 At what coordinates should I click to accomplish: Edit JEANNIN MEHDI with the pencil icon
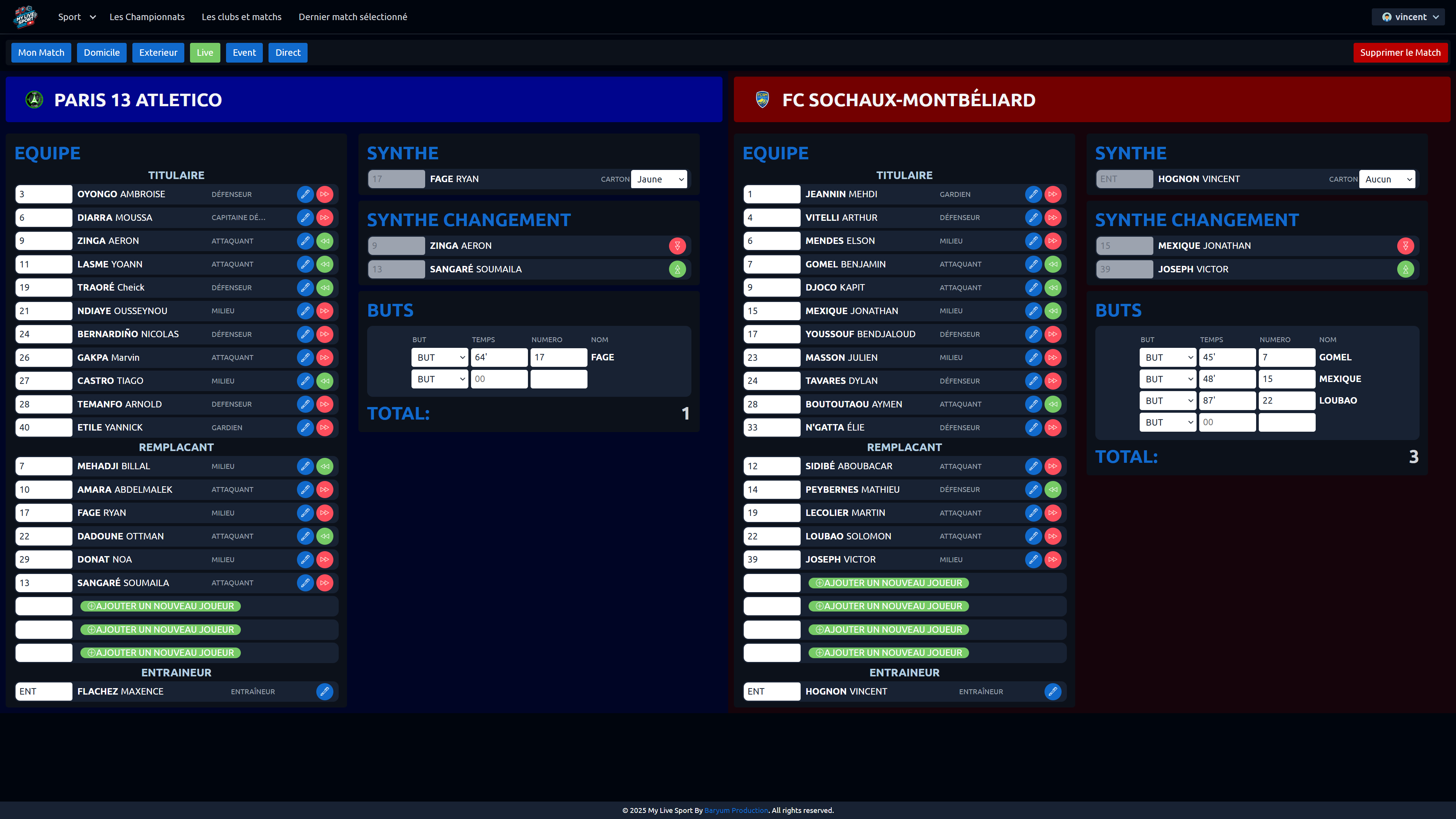1033,194
